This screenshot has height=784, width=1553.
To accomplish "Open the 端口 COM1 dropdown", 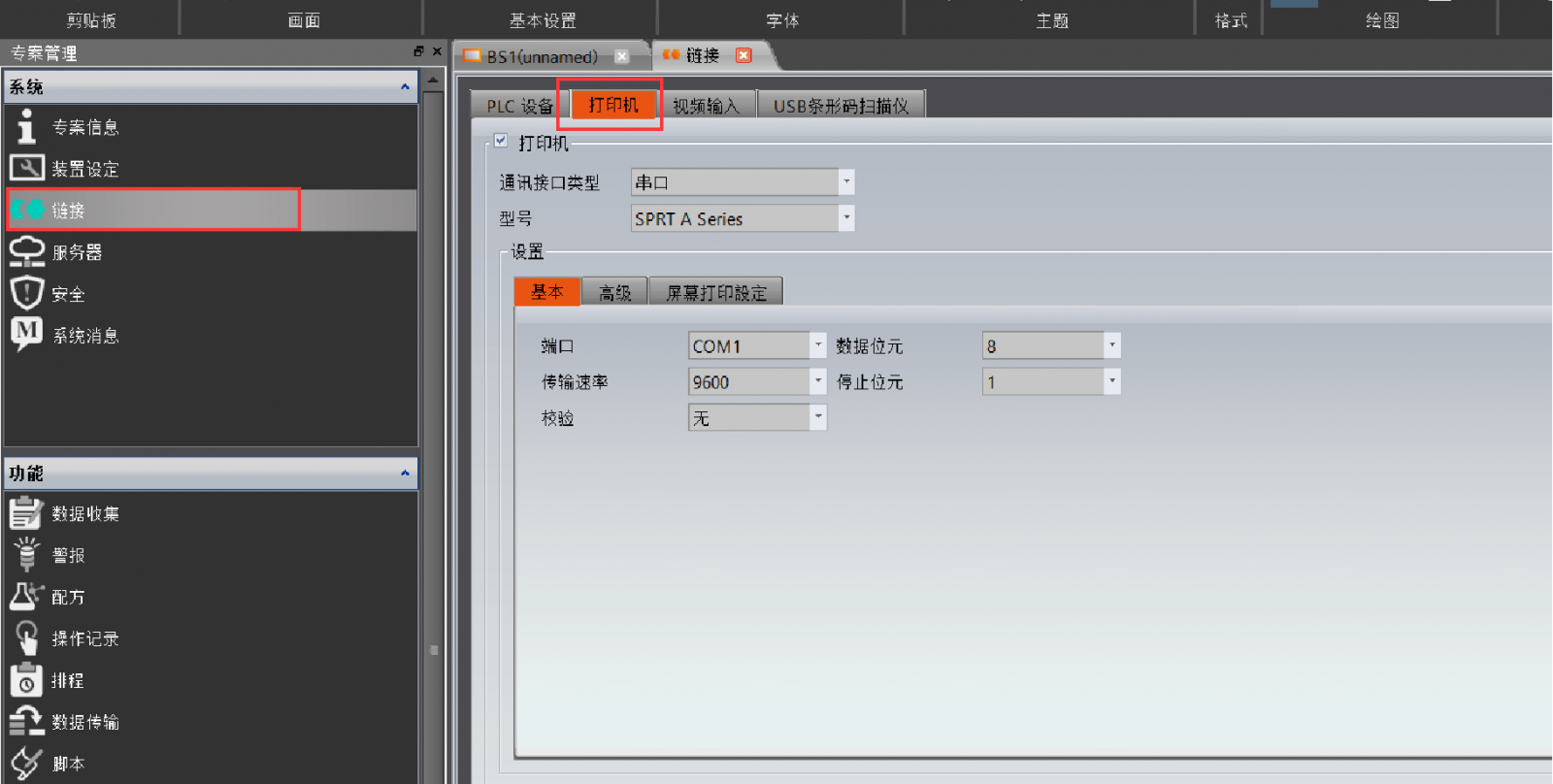I will pos(817,345).
